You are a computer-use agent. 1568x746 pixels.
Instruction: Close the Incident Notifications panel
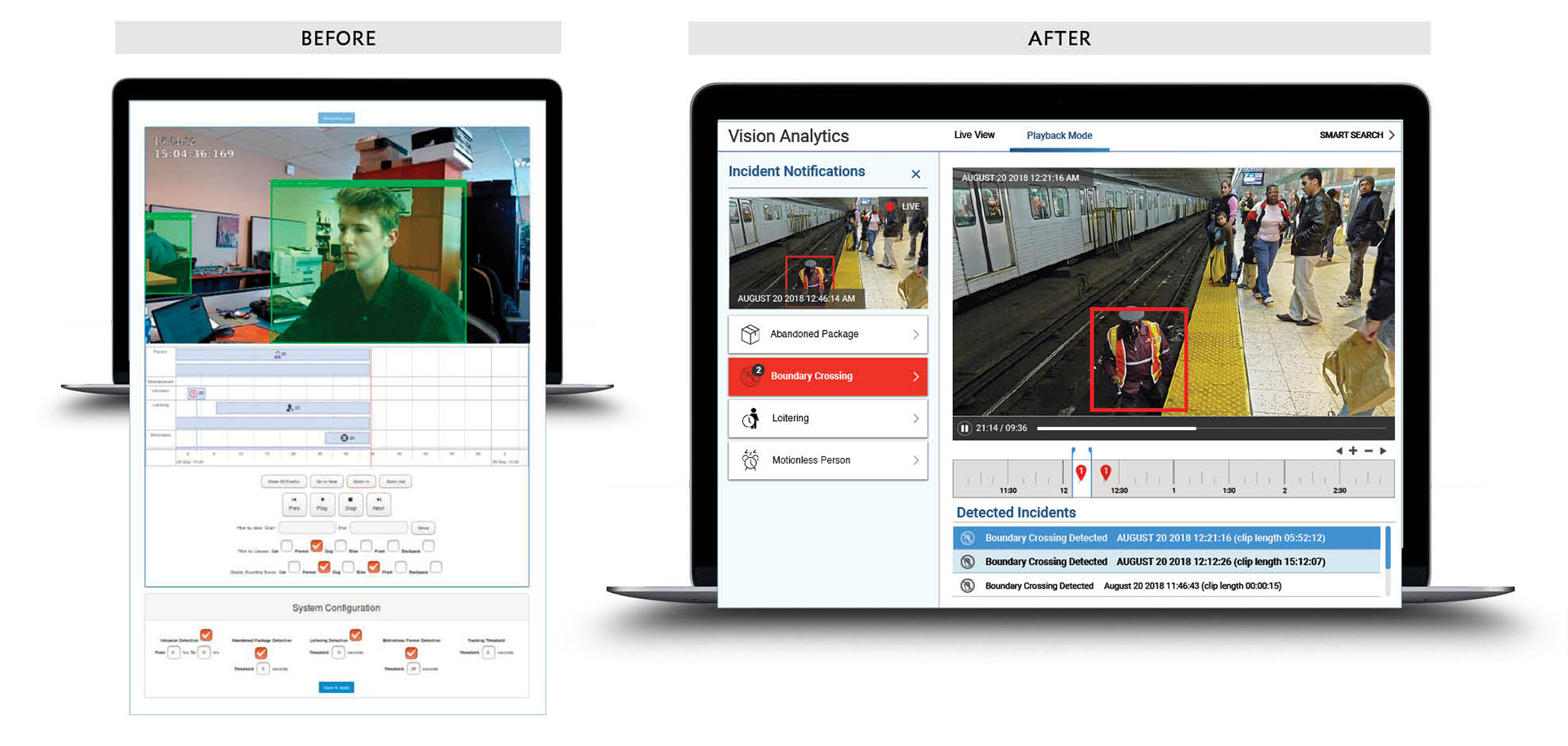[915, 174]
